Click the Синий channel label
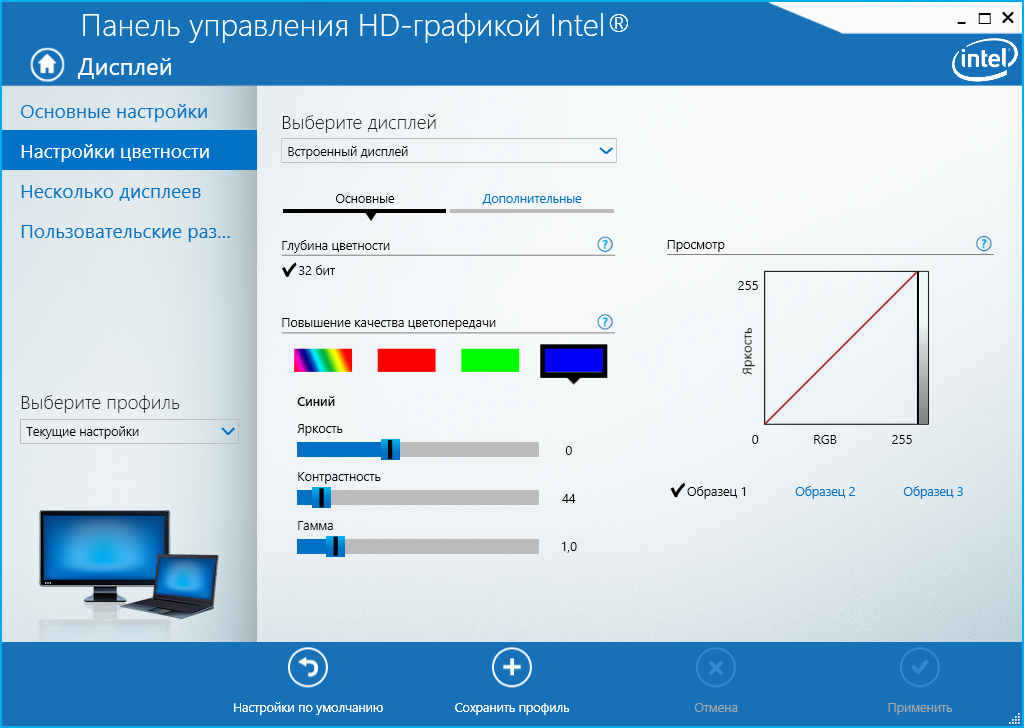Viewport: 1024px width, 728px height. click(316, 402)
